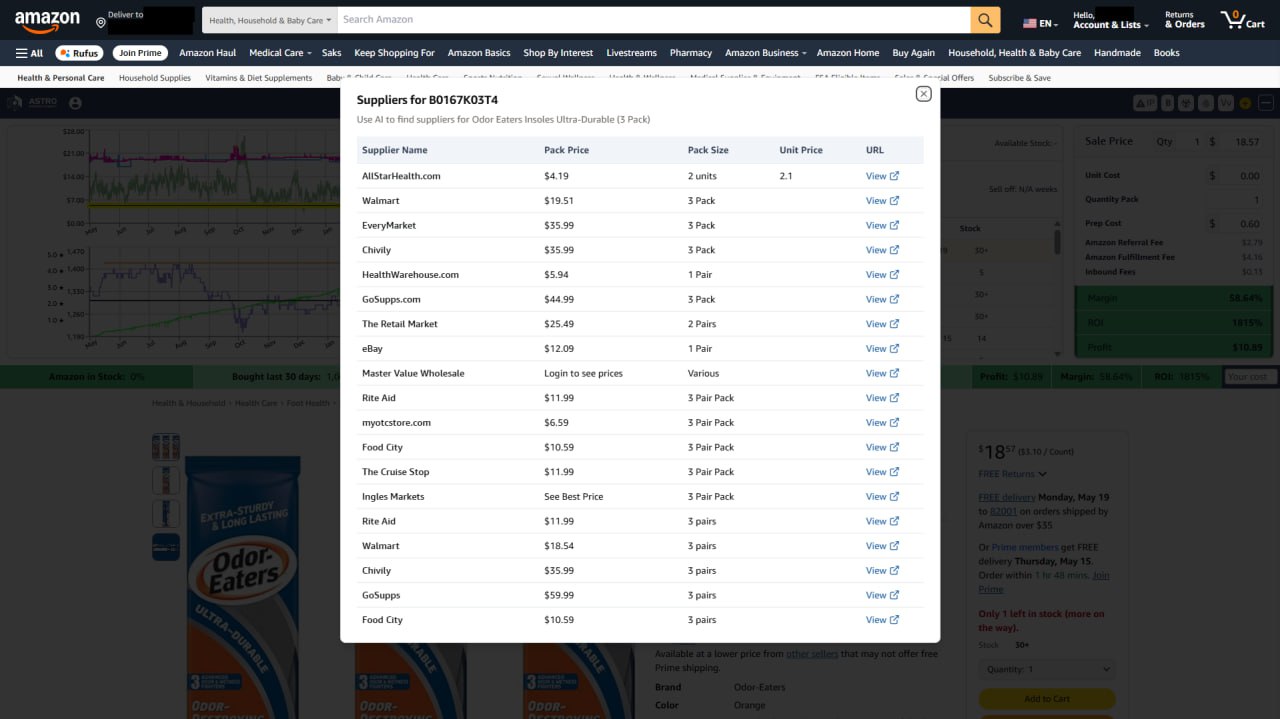1280x719 pixels.
Task: Click the Foot Health breadcrumb
Action: click(308, 403)
